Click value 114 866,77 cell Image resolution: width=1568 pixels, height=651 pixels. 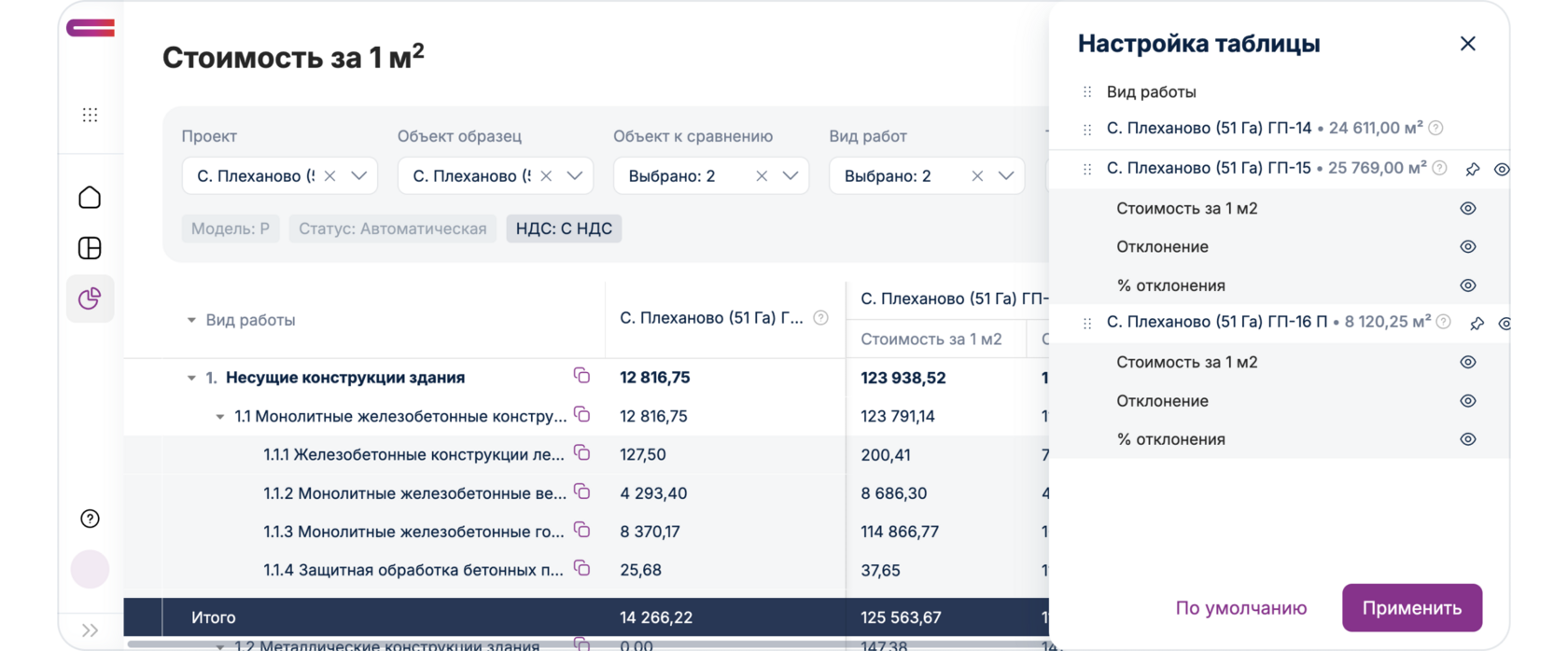[x=900, y=532]
